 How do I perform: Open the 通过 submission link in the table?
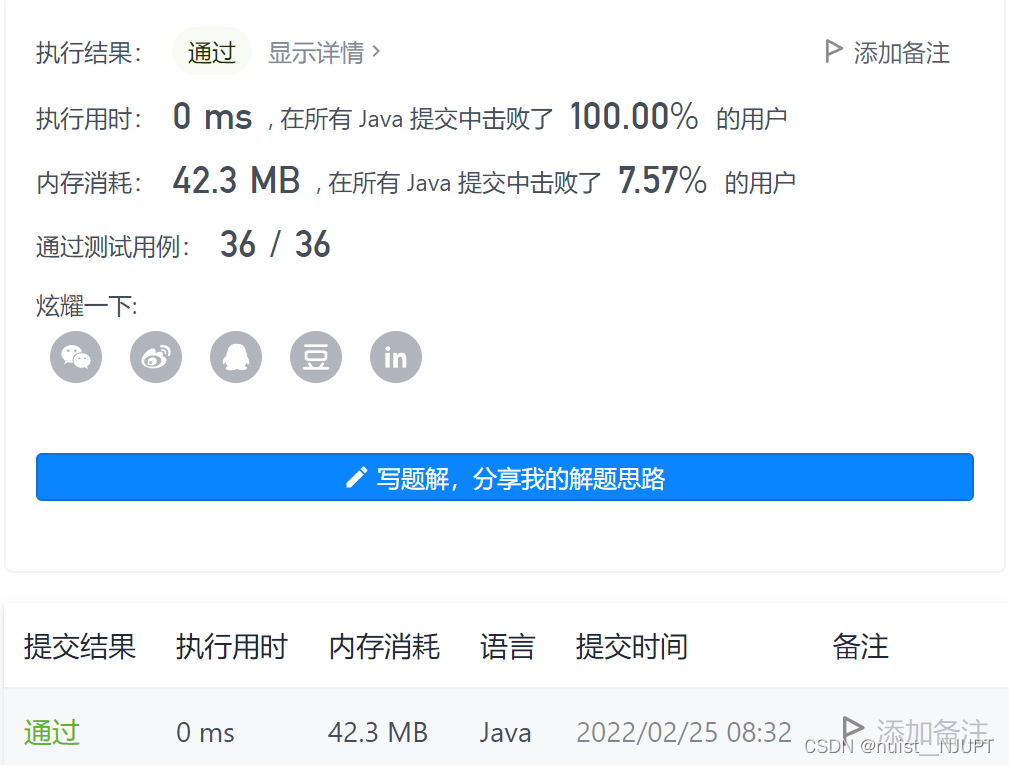coord(51,732)
